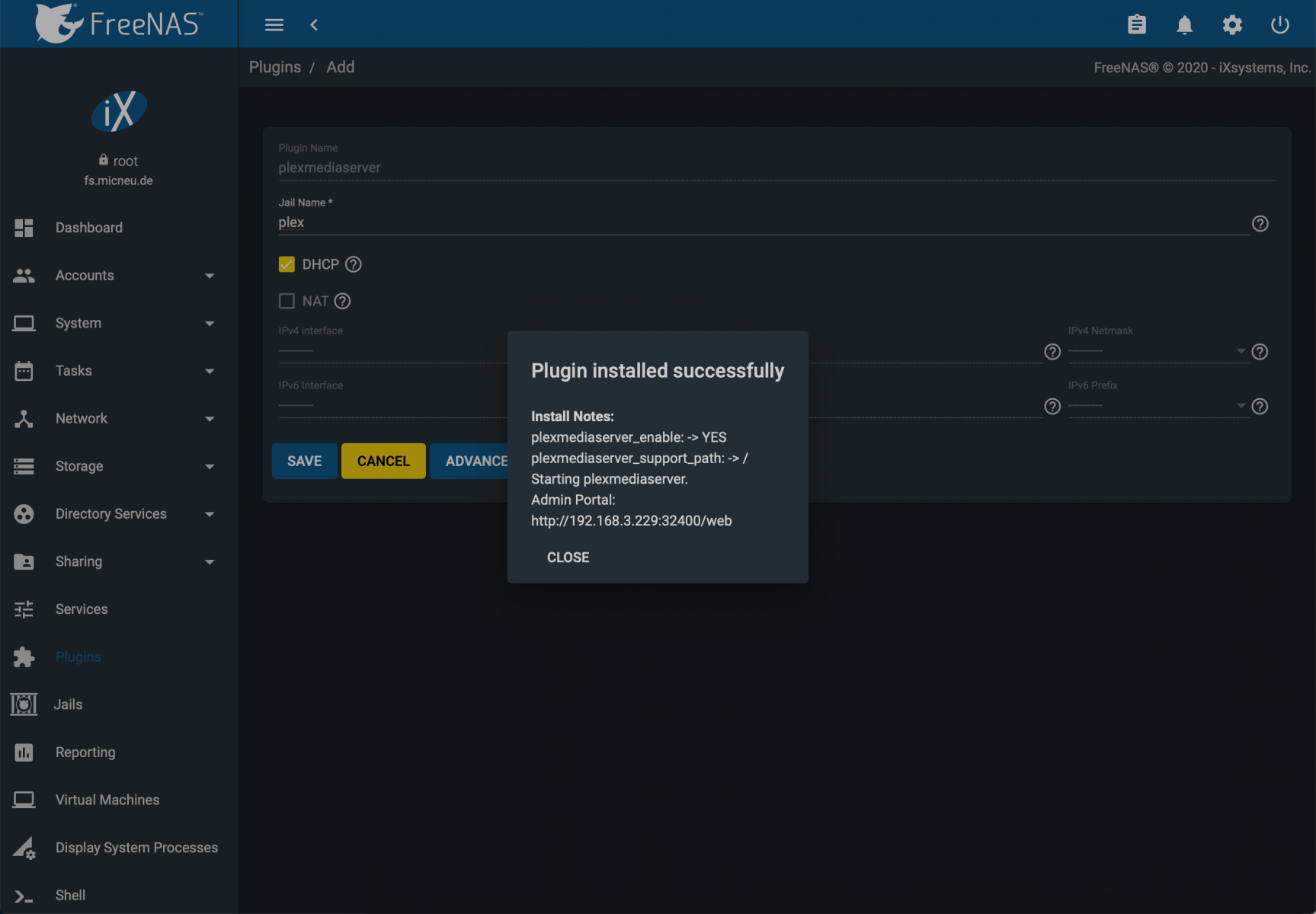Screen dimensions: 1316x914
Task: Show help tooltip for NAT
Action: pyautogui.click(x=343, y=301)
